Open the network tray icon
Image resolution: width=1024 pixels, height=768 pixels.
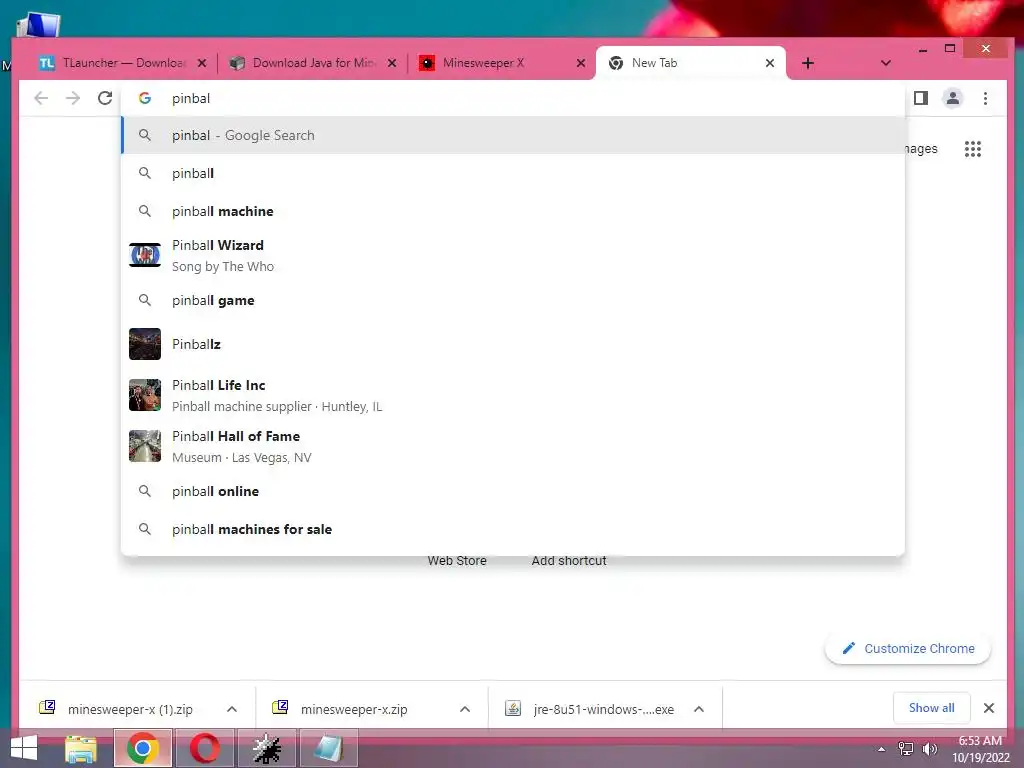(x=906, y=749)
